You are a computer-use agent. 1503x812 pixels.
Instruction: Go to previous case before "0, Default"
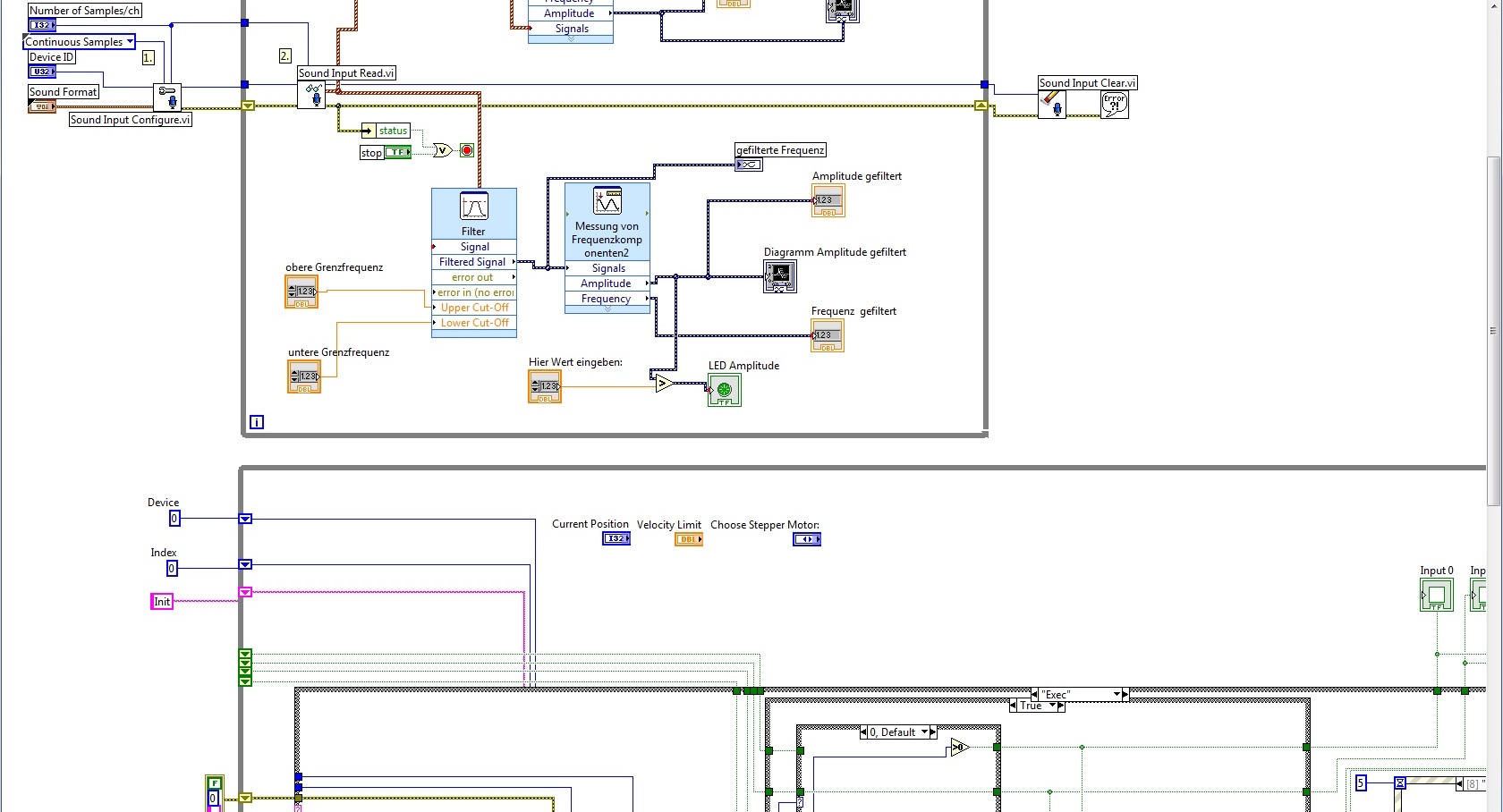[x=864, y=732]
